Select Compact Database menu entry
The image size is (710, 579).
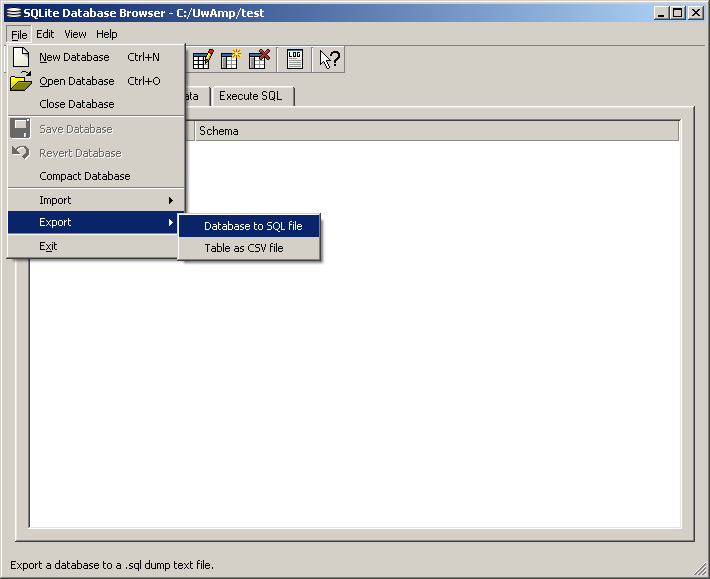tap(96, 176)
